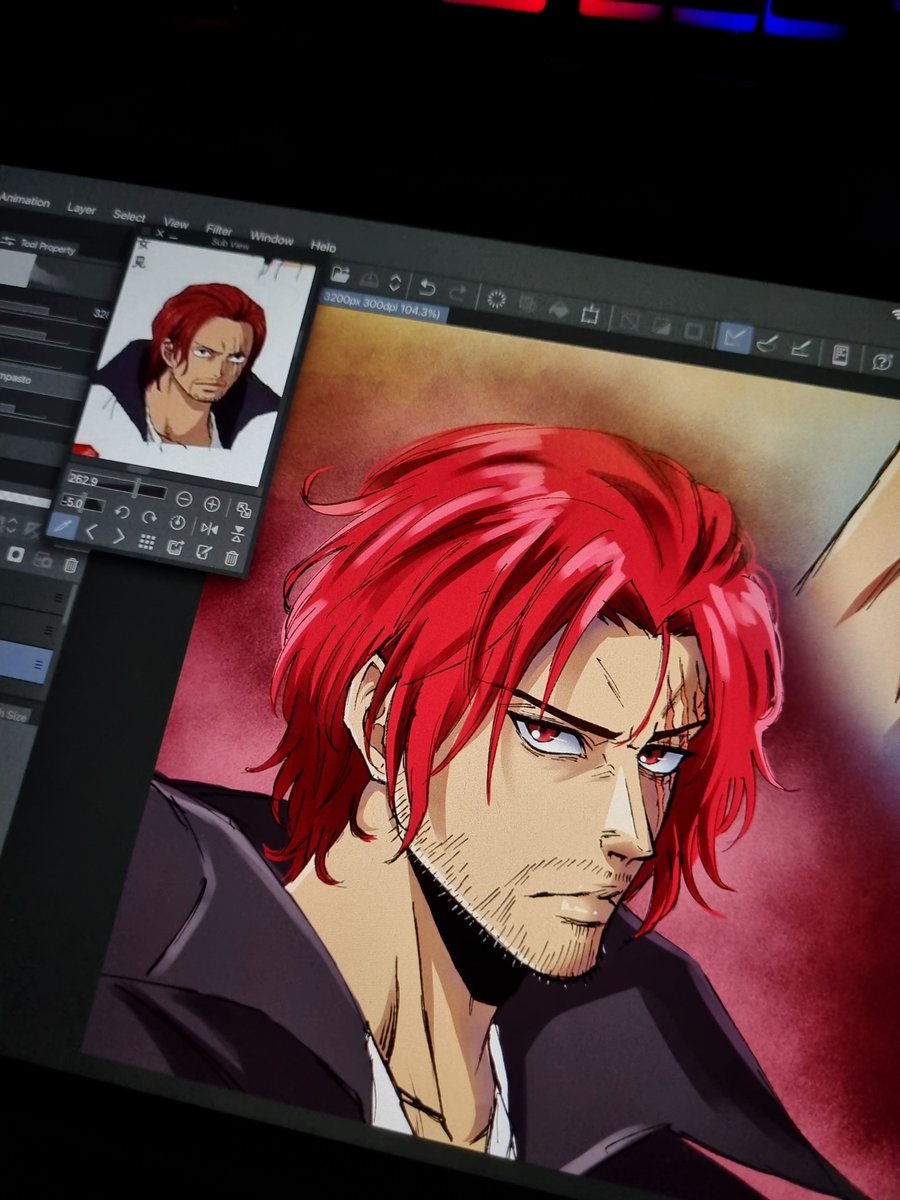Close the Sub View panel
Image resolution: width=900 pixels, height=1200 pixels.
pos(160,231)
